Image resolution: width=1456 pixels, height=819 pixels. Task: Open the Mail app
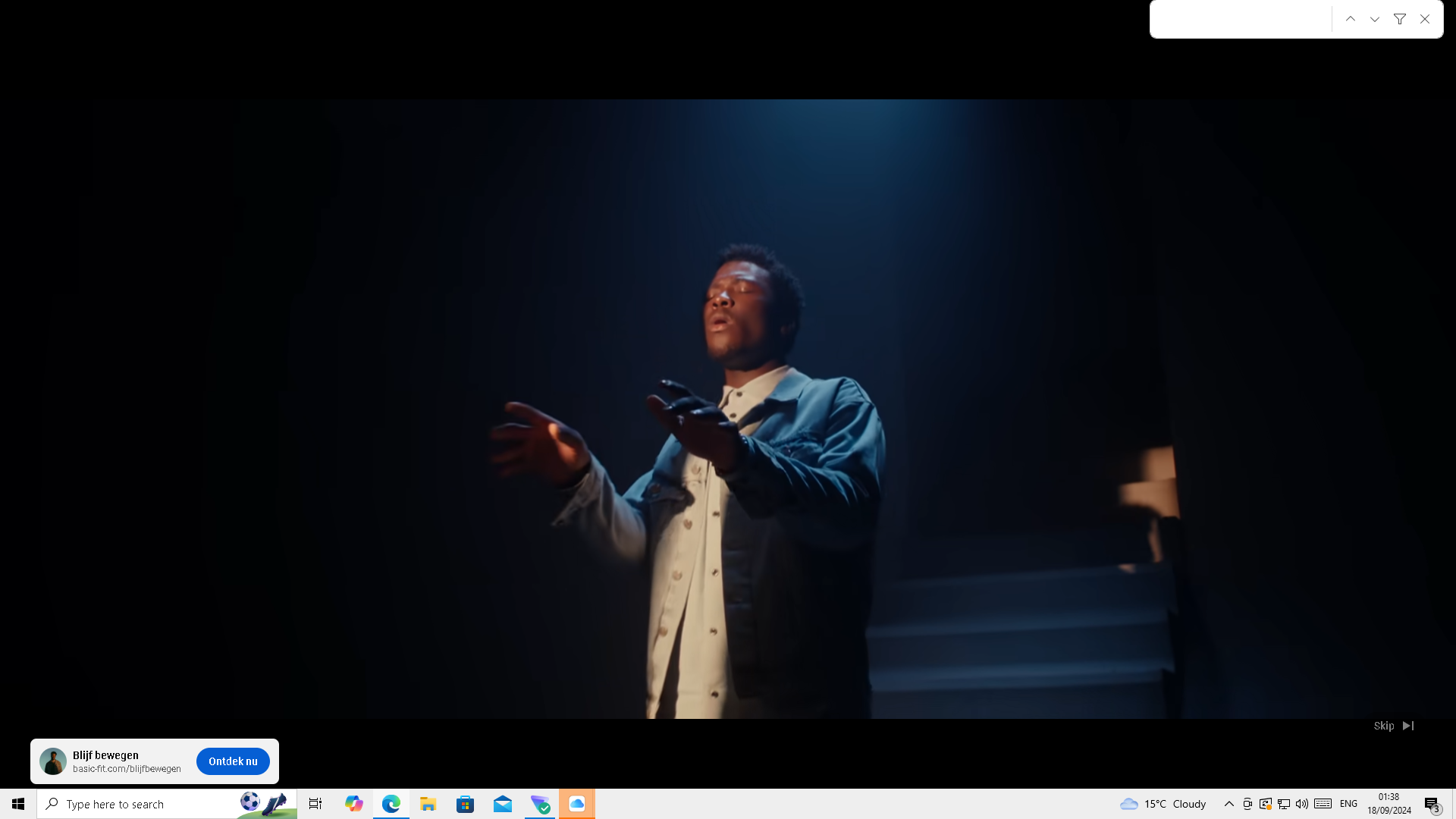click(x=502, y=804)
